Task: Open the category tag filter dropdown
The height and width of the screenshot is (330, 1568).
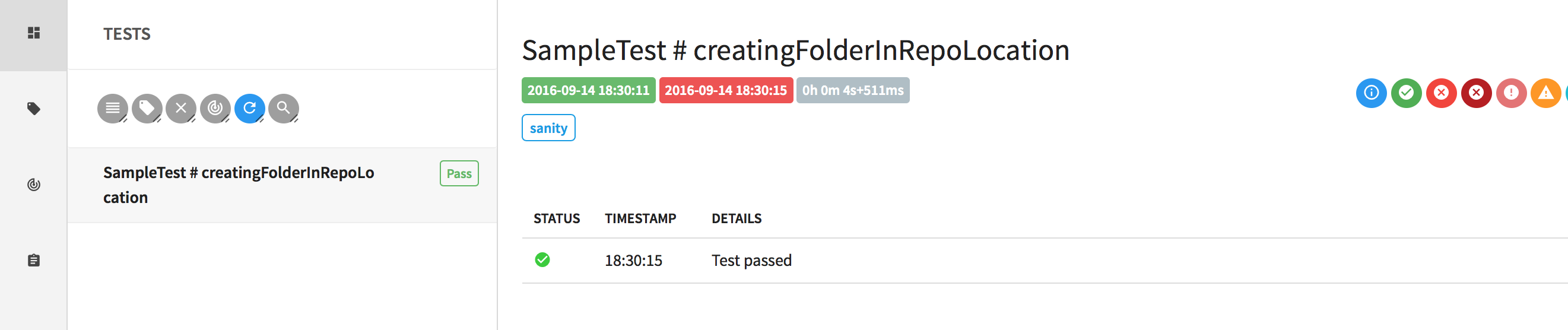Action: click(x=147, y=109)
